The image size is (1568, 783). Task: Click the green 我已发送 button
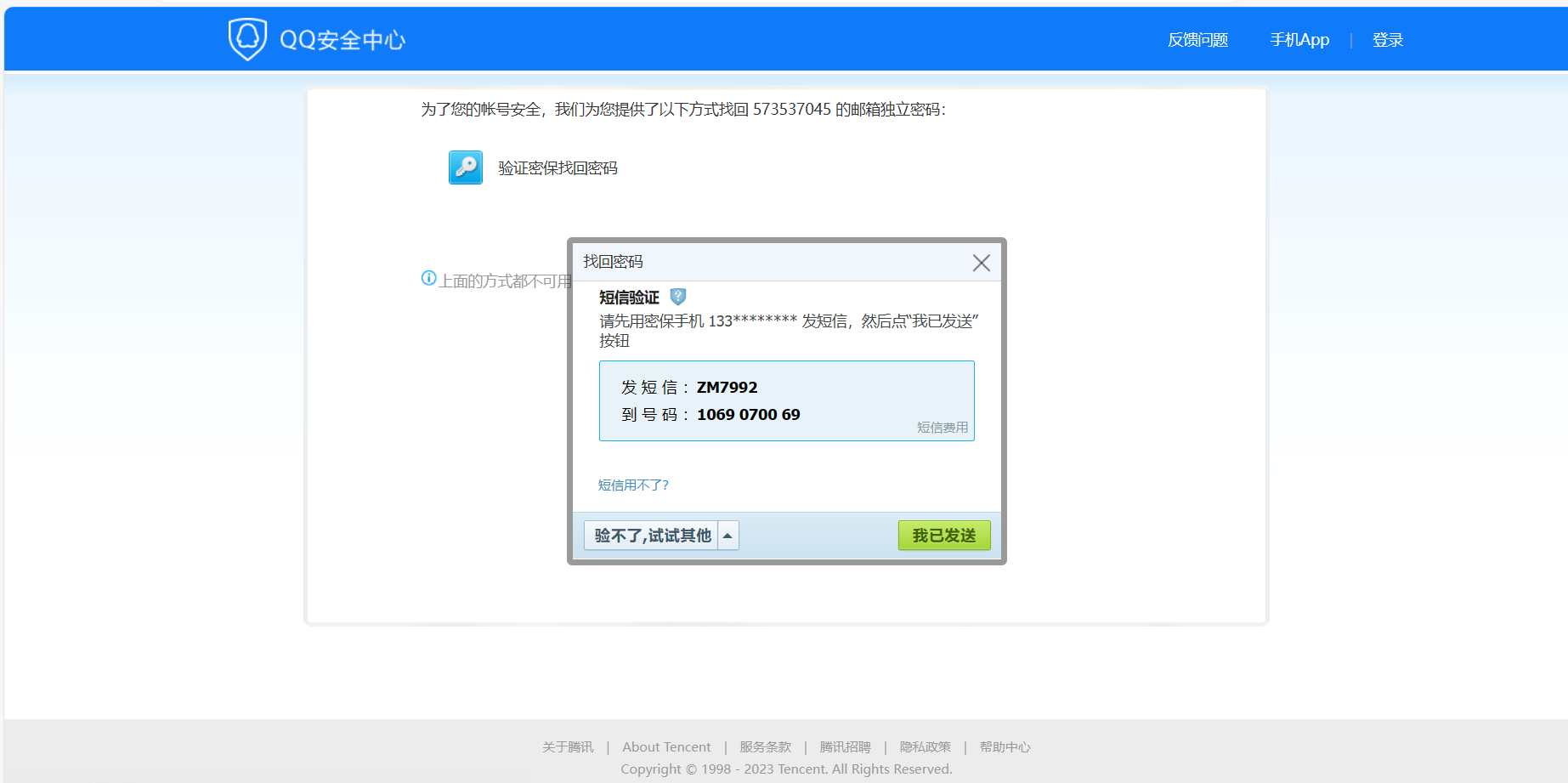944,536
